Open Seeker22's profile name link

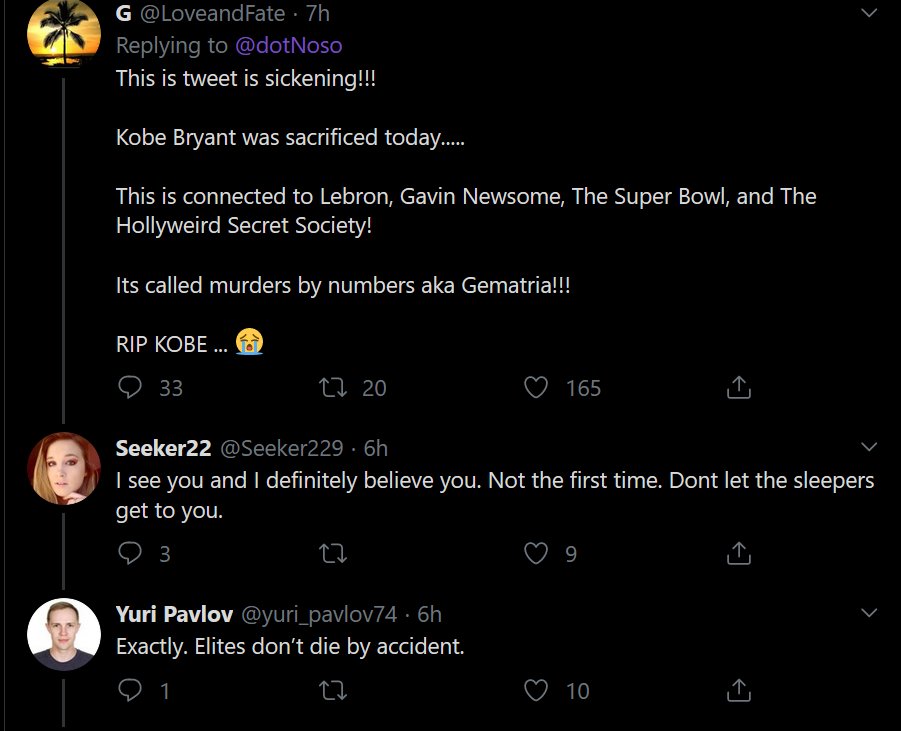163,447
